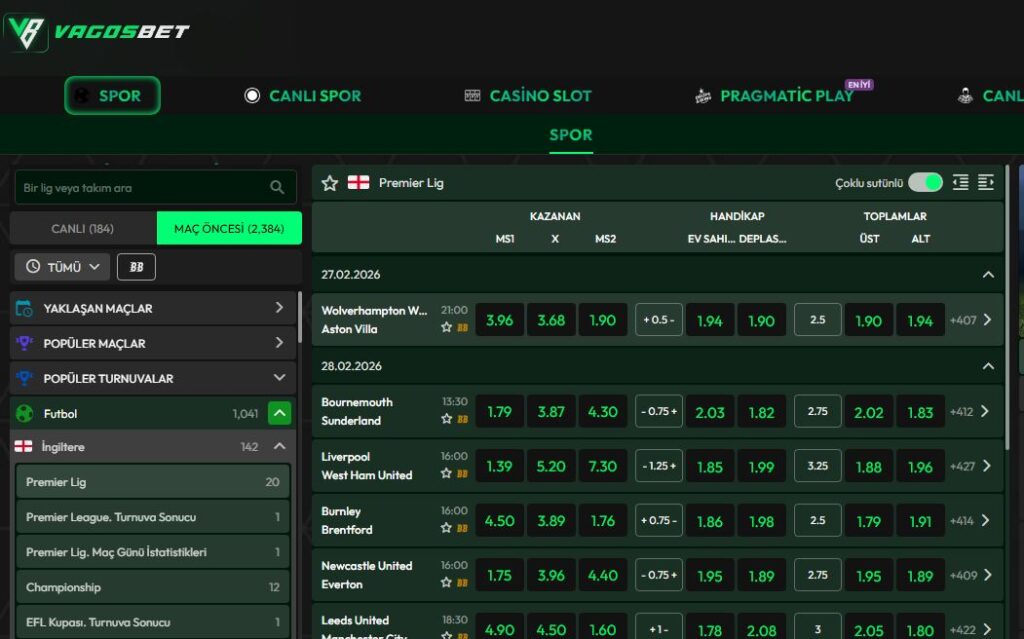The width and height of the screenshot is (1024, 639).
Task: Toggle the Çoklu sütünlü switch
Action: (925, 183)
